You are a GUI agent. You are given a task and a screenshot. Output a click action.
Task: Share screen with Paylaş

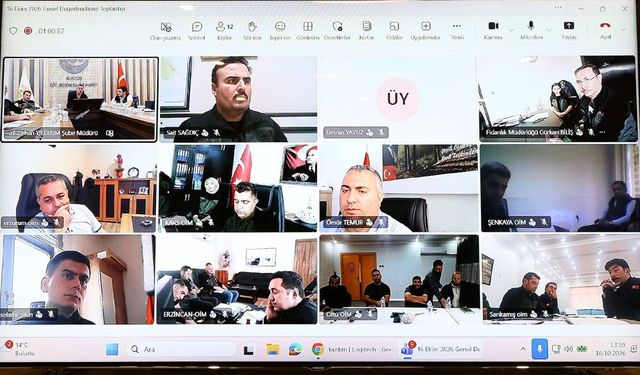coord(569,31)
